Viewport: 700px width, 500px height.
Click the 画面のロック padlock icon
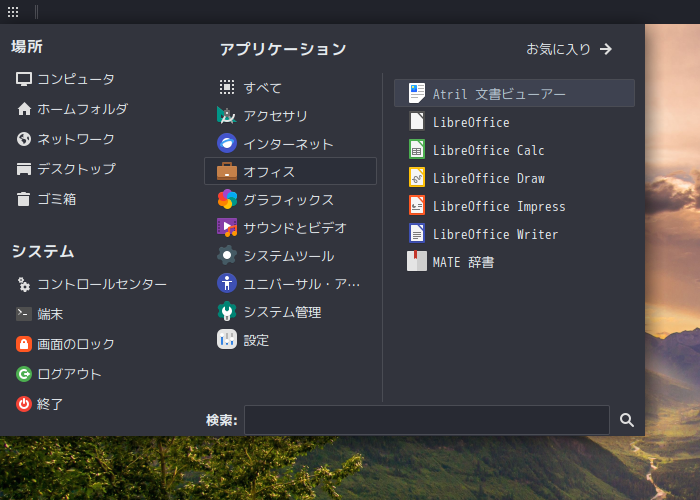(24, 344)
